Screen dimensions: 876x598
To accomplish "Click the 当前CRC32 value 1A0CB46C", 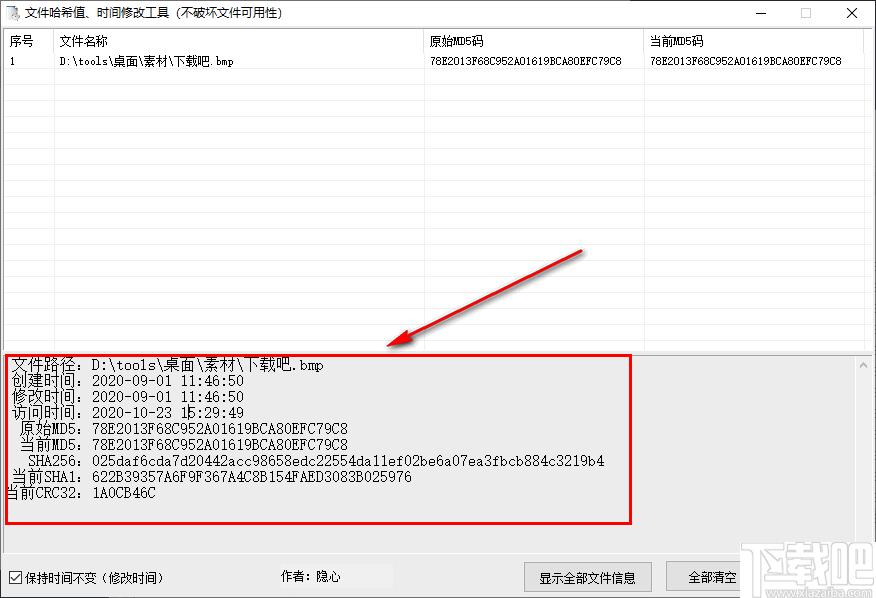I will click(x=124, y=493).
